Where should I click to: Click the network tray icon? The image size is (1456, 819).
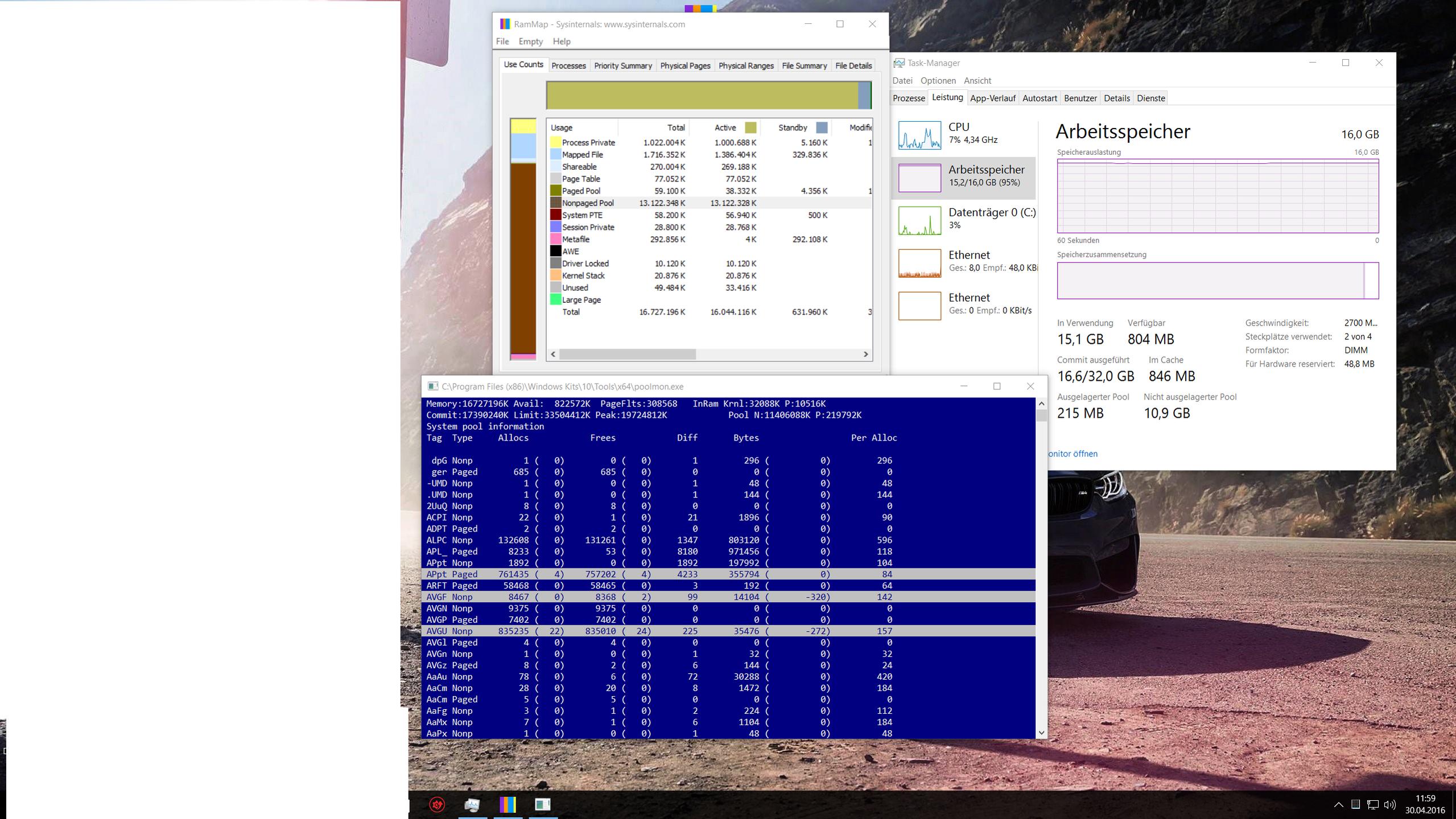point(1373,804)
